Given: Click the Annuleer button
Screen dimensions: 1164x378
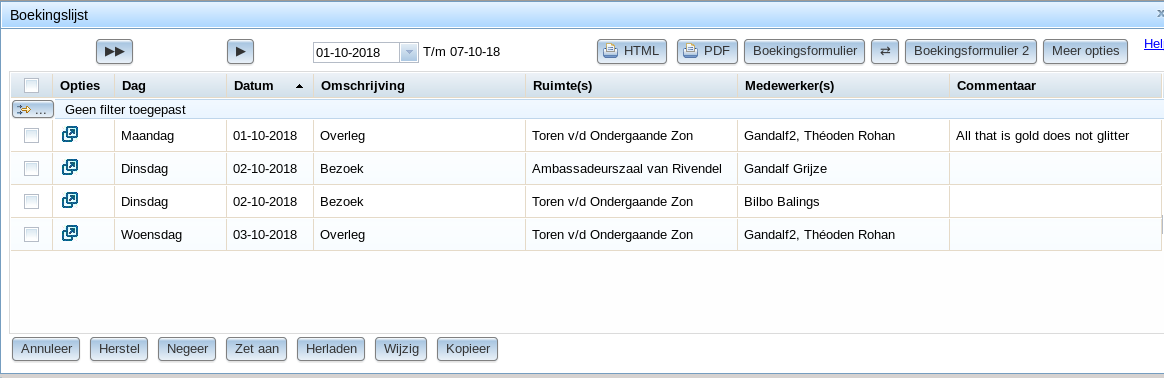Looking at the screenshot, I should coord(47,349).
